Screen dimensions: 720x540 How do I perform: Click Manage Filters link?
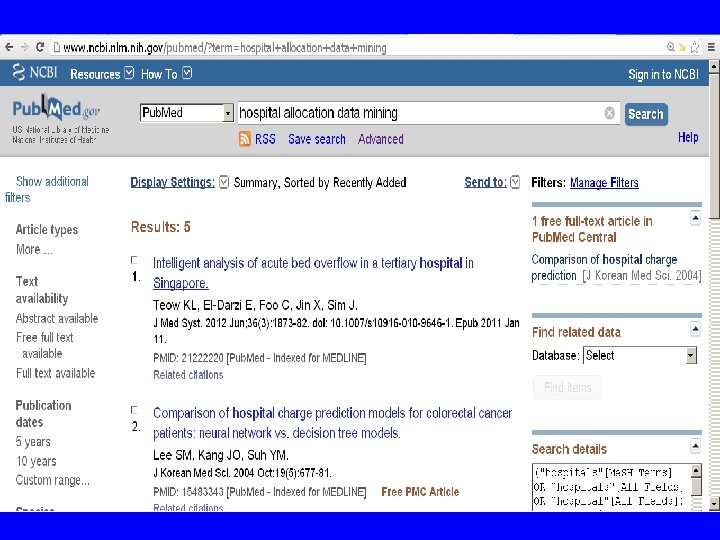coord(604,183)
